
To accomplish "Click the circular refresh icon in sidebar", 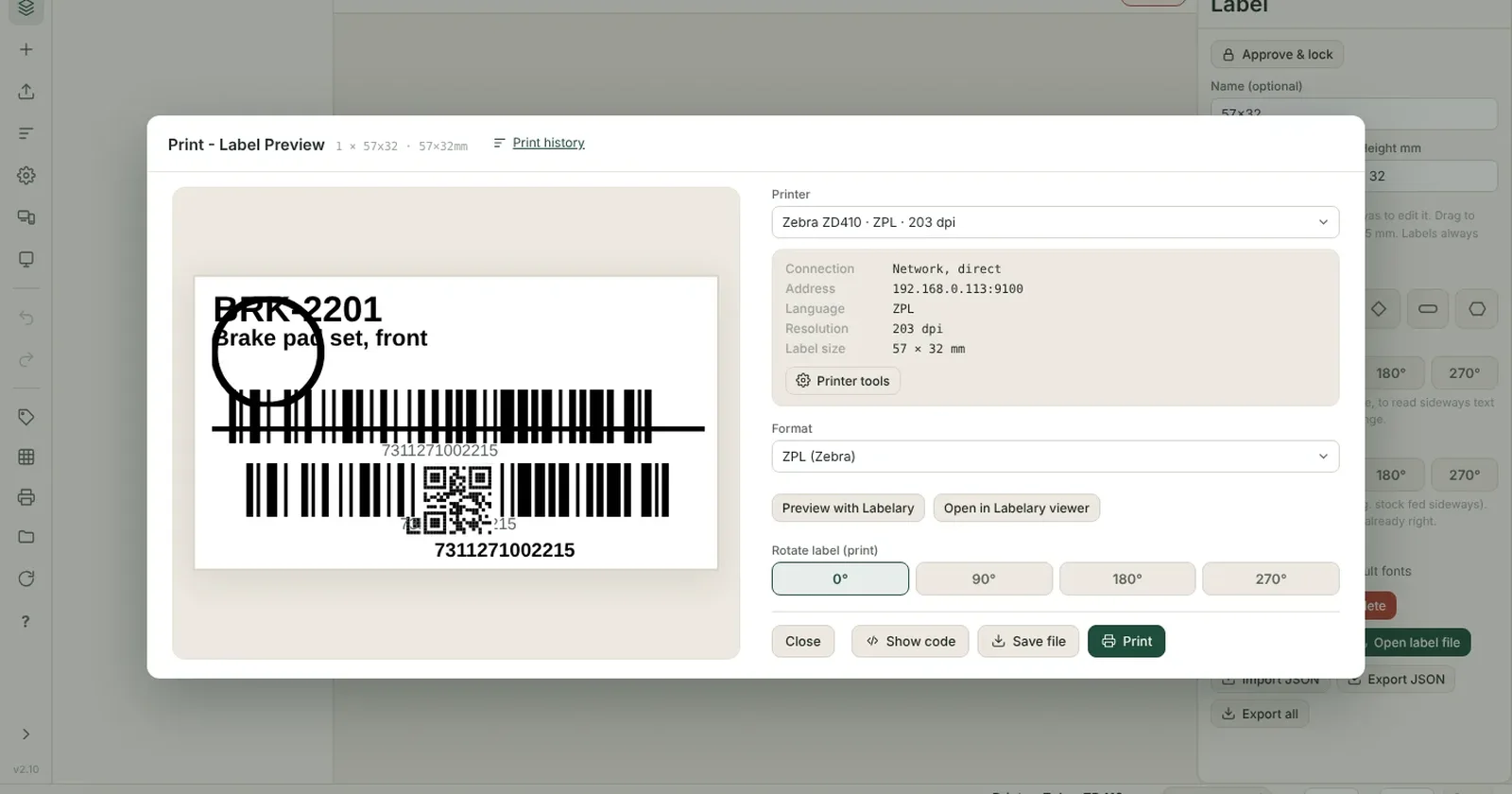I will pos(26,578).
